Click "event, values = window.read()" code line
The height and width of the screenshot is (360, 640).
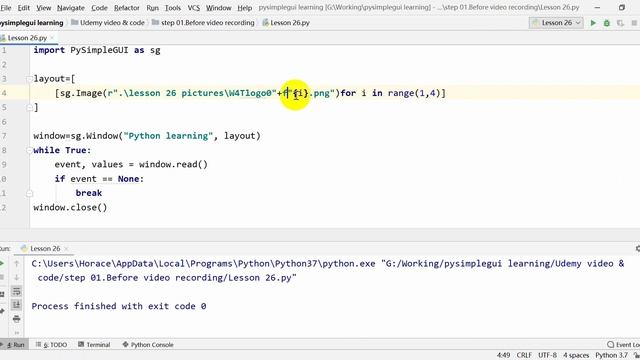tap(131, 164)
